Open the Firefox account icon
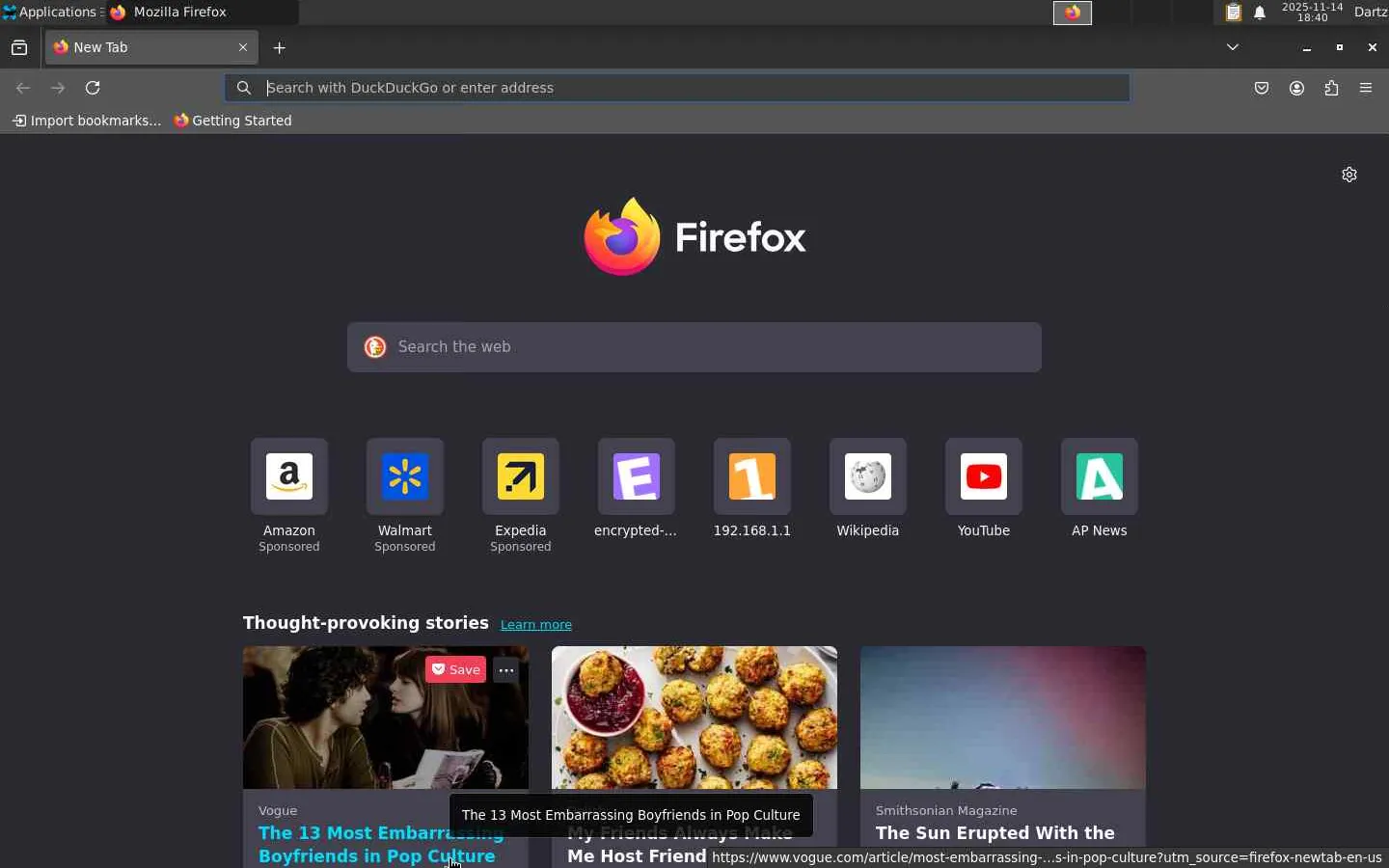 click(x=1296, y=88)
